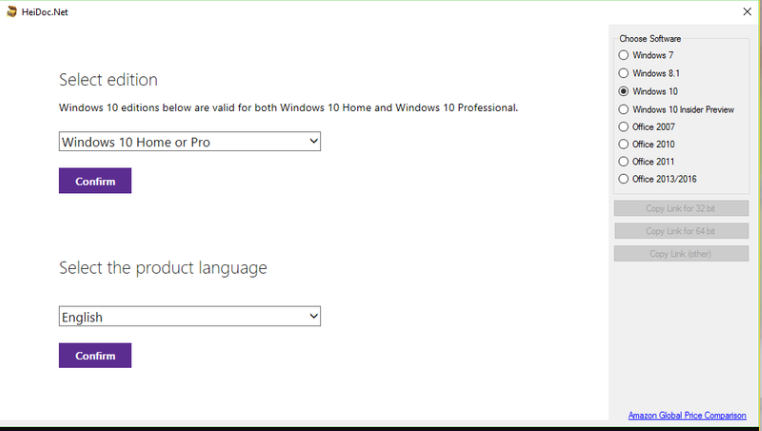Pick the Office 2010 option
This screenshot has width=762, height=431.
pyautogui.click(x=623, y=144)
